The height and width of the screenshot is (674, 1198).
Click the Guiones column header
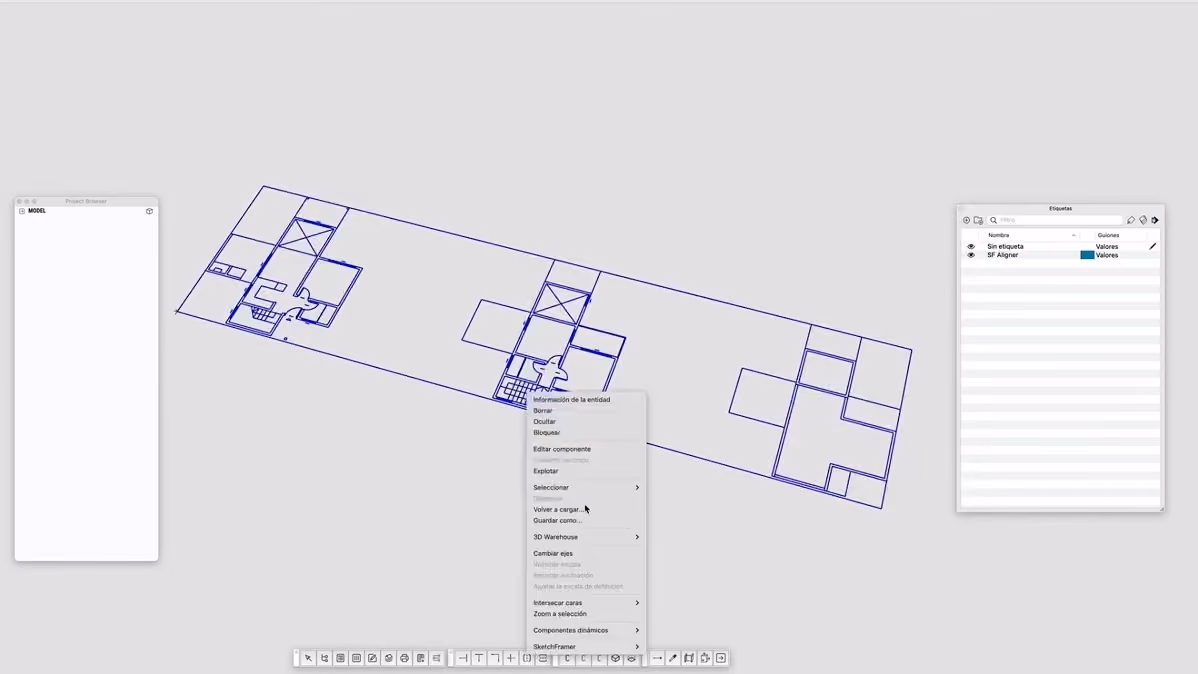pyautogui.click(x=1108, y=235)
